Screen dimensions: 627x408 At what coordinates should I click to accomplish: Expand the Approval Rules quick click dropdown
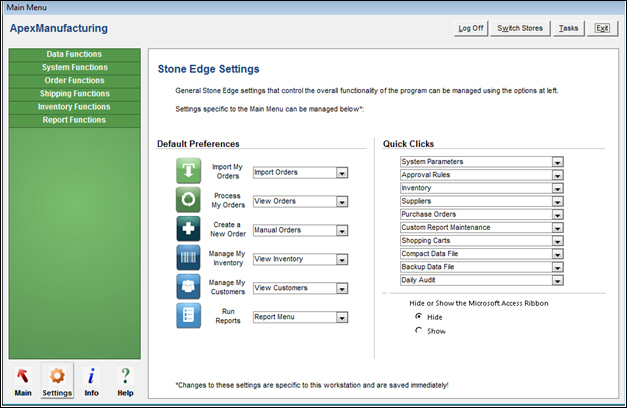coord(557,175)
